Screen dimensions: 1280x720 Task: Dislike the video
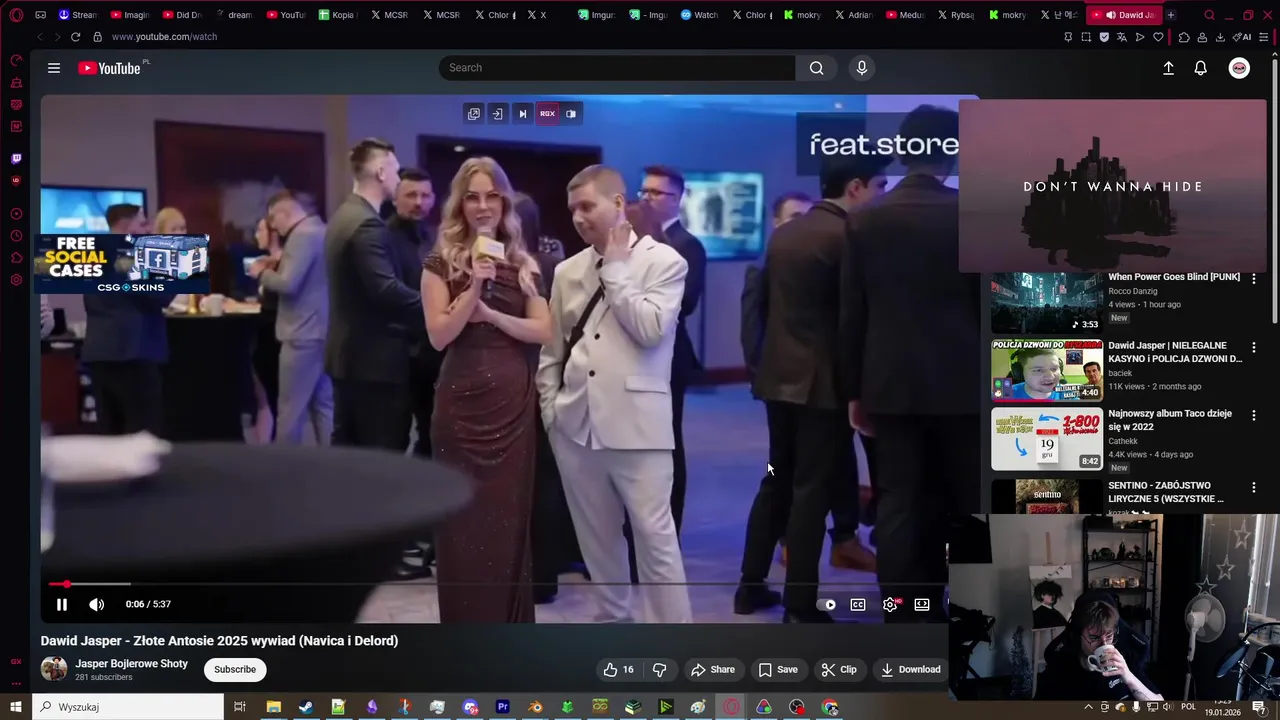coord(659,670)
